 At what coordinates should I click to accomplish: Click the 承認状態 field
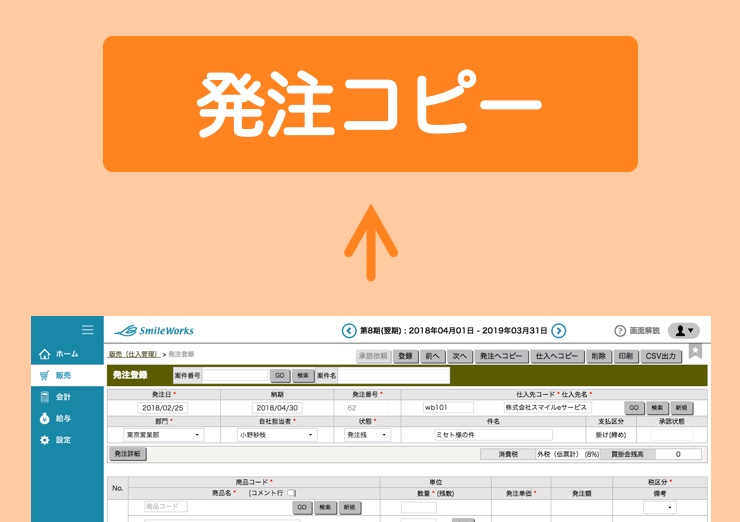pyautogui.click(x=672, y=435)
